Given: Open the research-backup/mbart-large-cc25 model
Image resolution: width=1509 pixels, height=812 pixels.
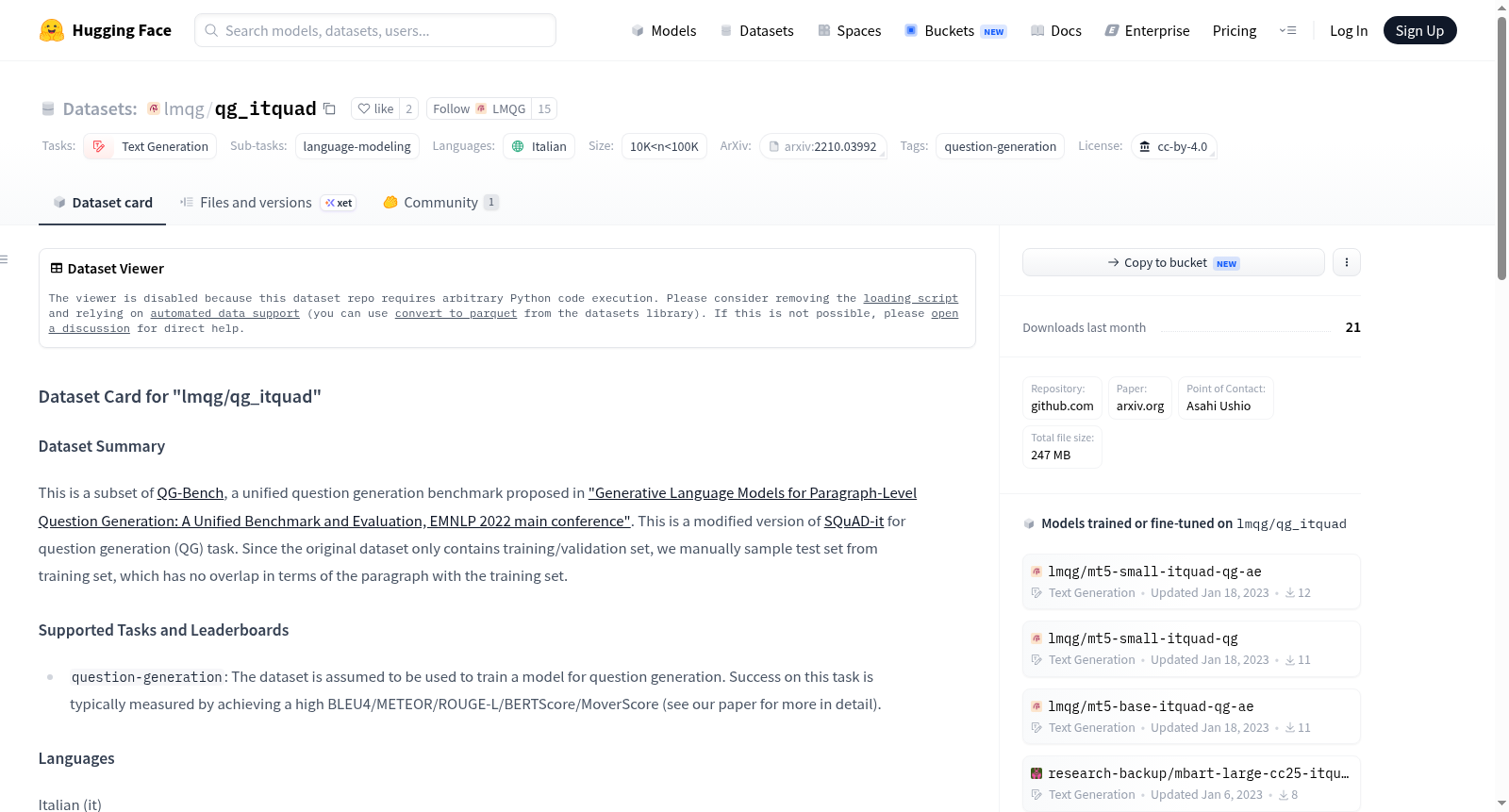Looking at the screenshot, I should 1191,784.
